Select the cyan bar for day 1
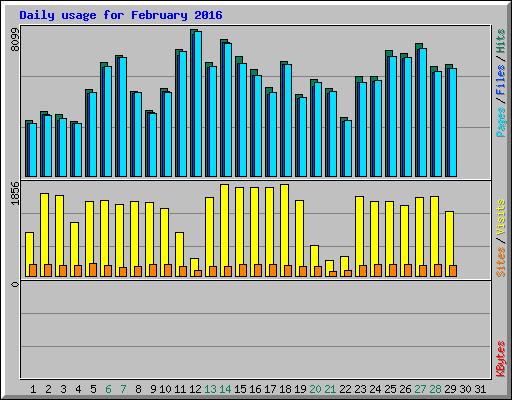Image resolution: width=512 pixels, height=400 pixels. [x=33, y=150]
